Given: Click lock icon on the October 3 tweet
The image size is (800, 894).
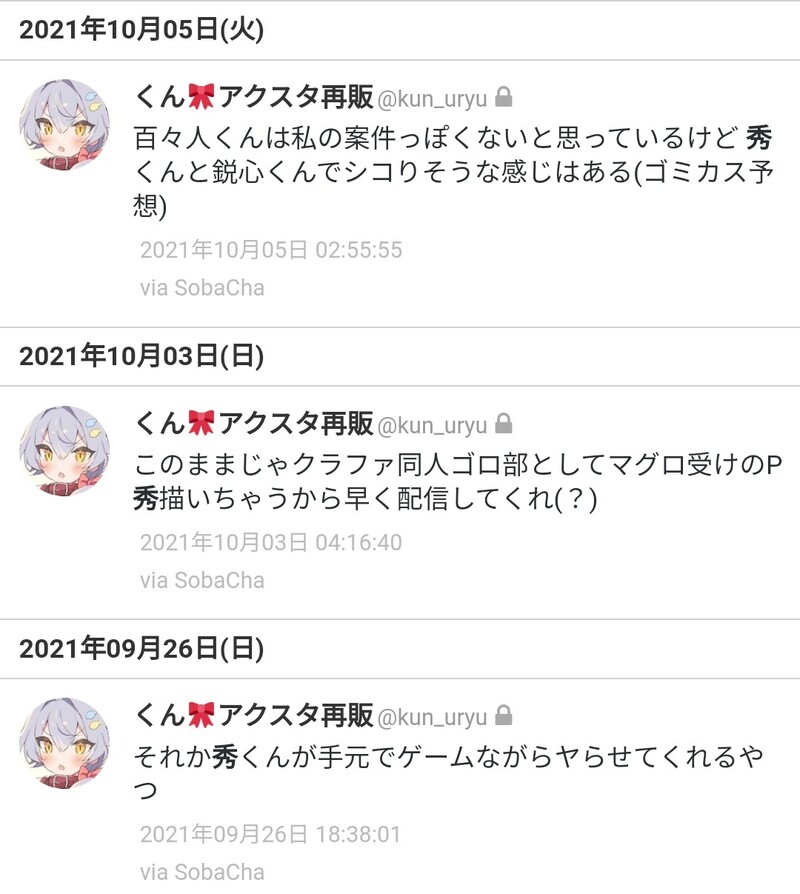Looking at the screenshot, I should pyautogui.click(x=503, y=424).
